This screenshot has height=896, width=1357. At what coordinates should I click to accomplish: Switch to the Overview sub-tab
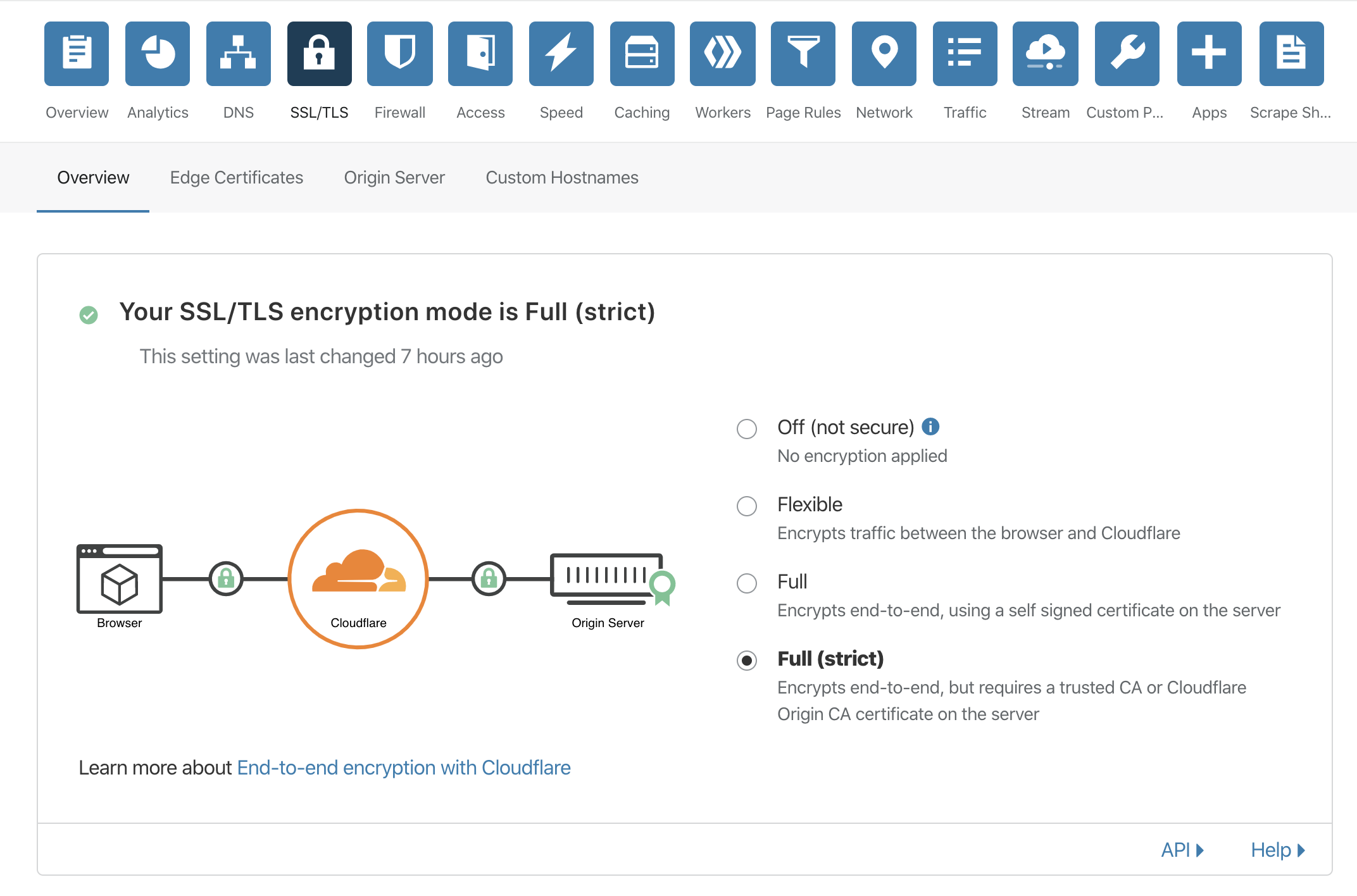93,178
